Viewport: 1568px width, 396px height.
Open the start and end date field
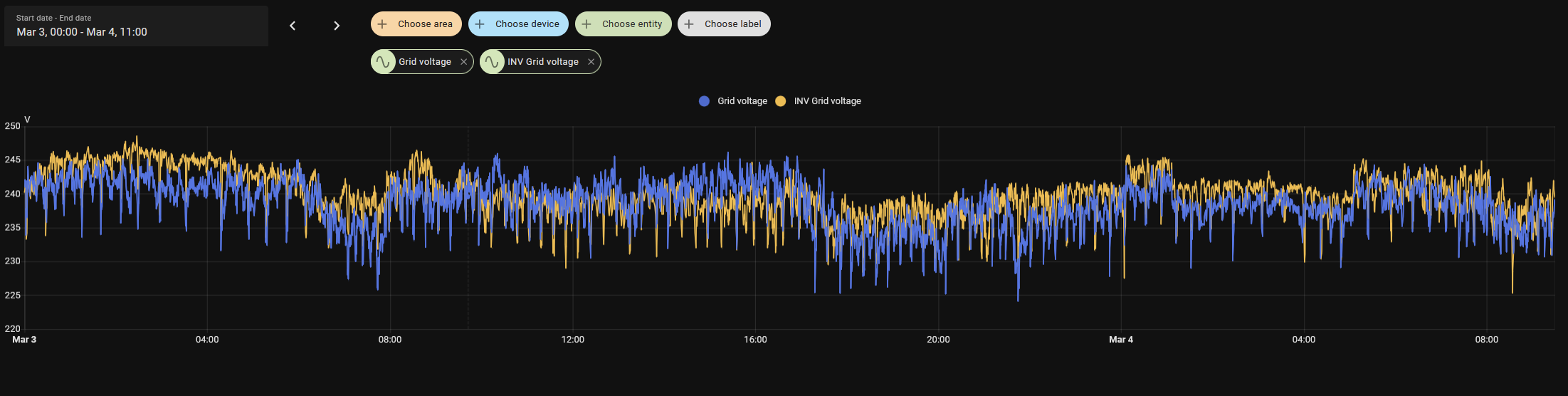[136, 26]
